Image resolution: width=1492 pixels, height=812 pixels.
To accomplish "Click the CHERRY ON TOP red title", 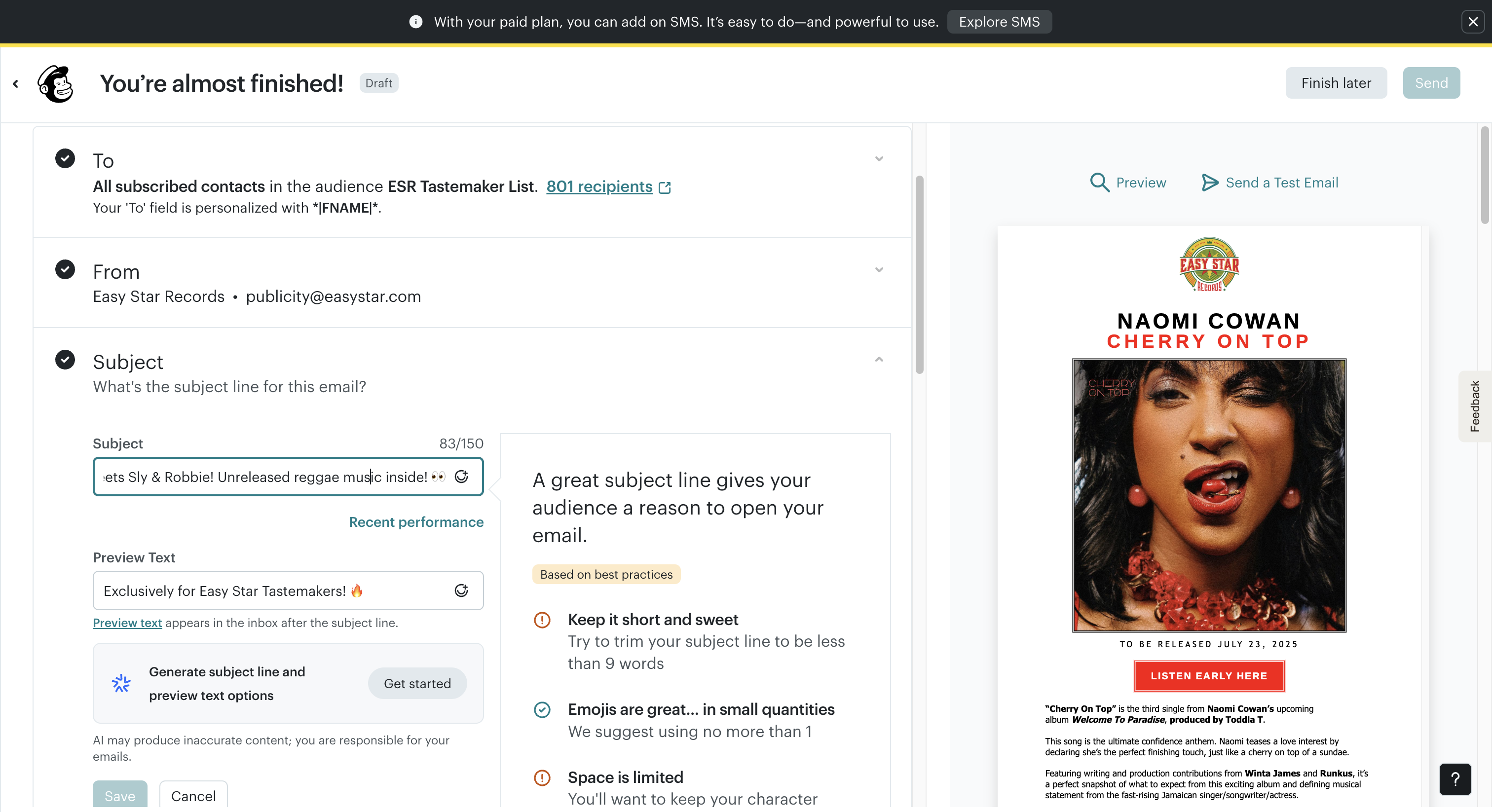I will (x=1209, y=341).
